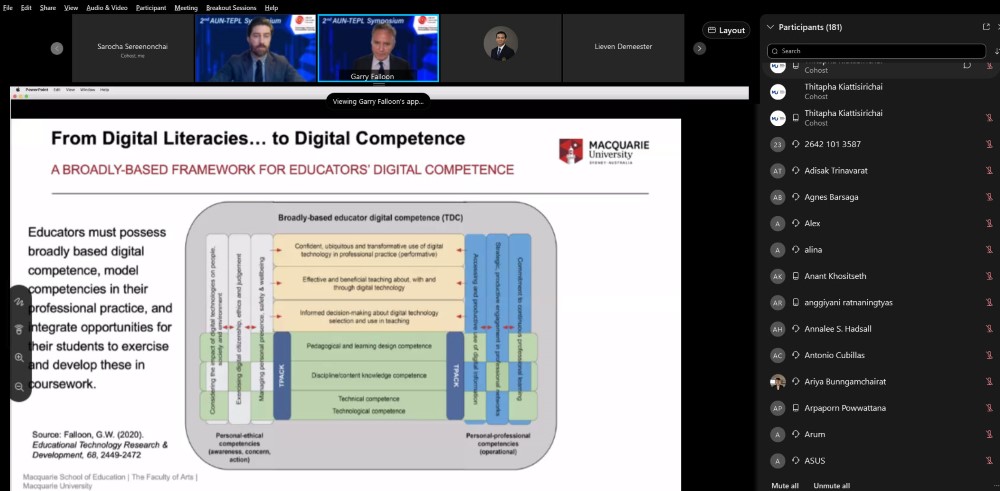
Task: Toggle mute for Antonio Cubillas
Action: click(988, 355)
